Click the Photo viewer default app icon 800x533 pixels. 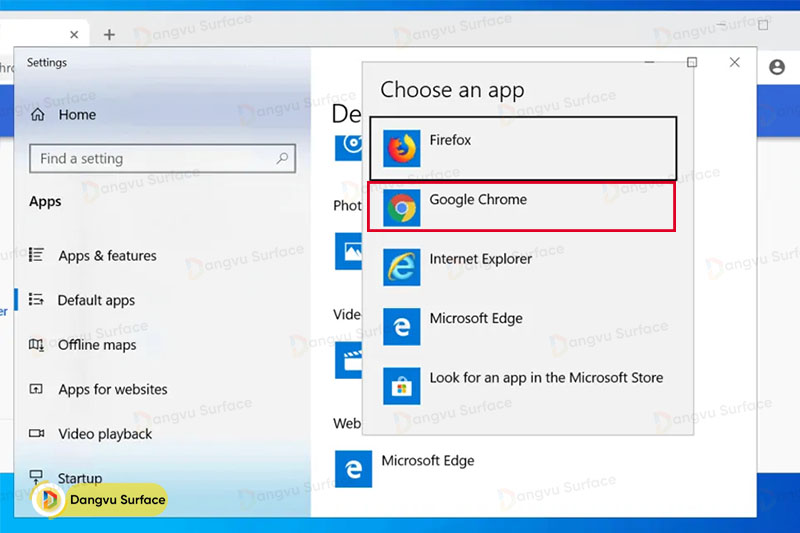[353, 250]
